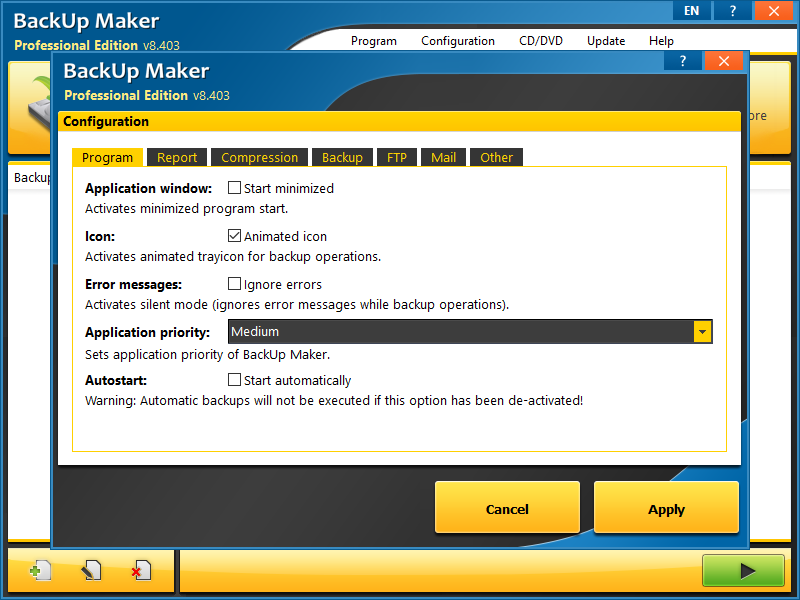Cancel the Configuration dialog
800x600 pixels.
507,508
